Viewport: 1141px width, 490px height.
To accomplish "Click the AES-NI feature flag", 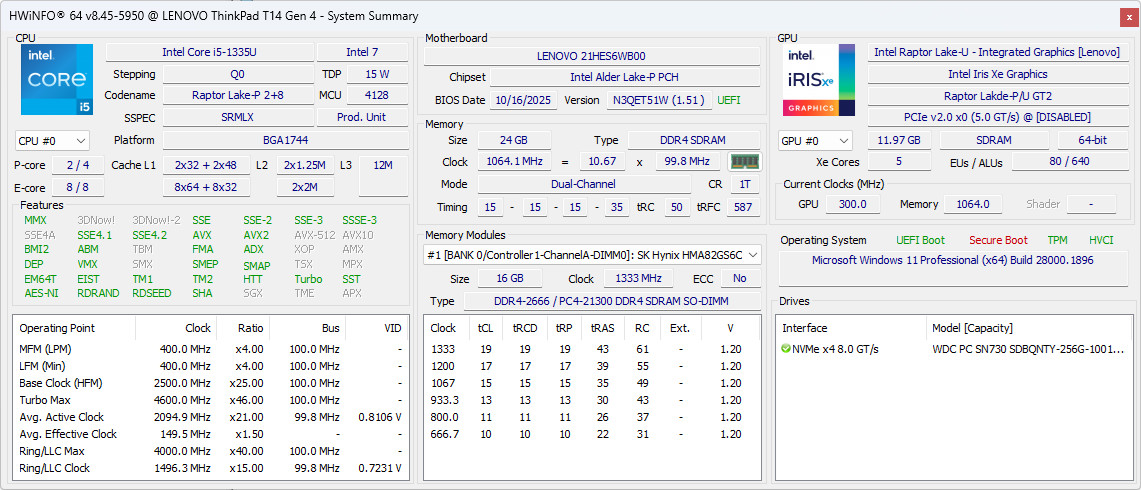I will 41,293.
